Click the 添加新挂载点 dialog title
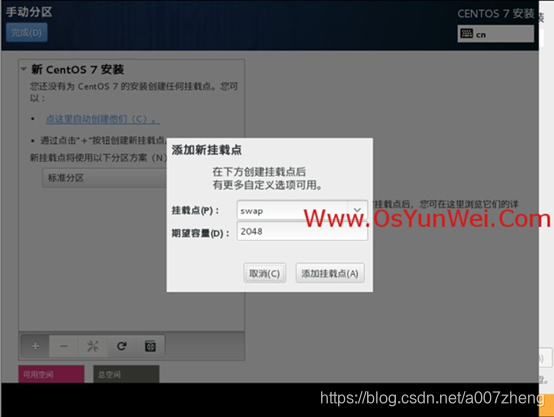 pyautogui.click(x=207, y=150)
